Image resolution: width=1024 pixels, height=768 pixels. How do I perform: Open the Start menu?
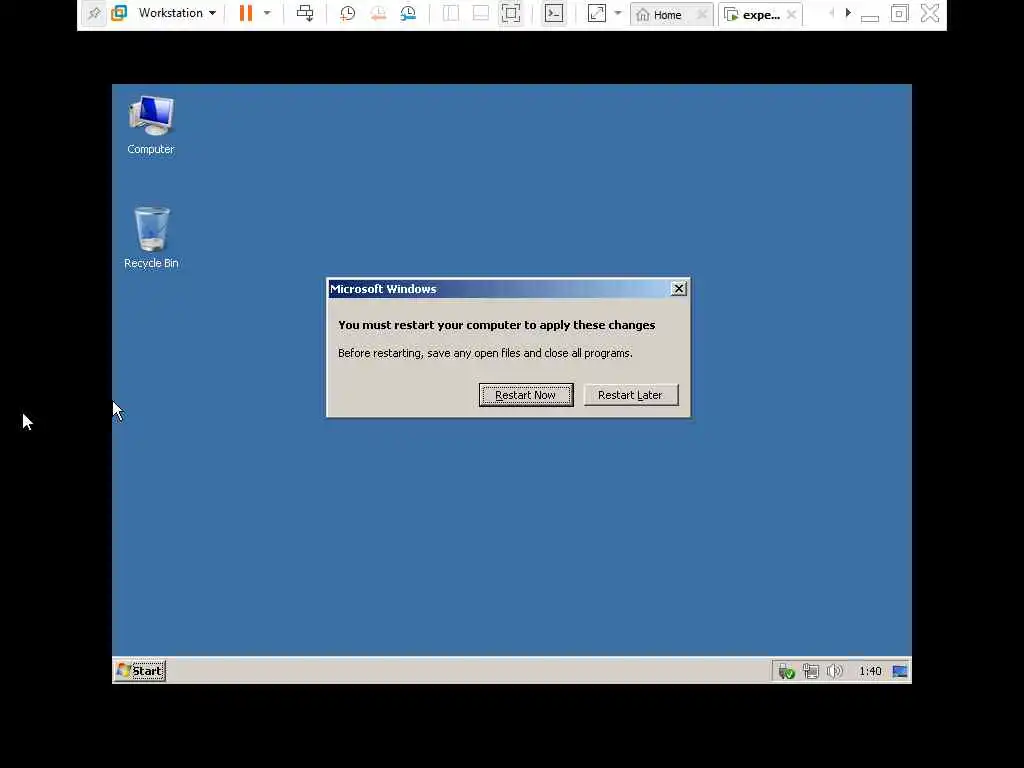[x=140, y=671]
